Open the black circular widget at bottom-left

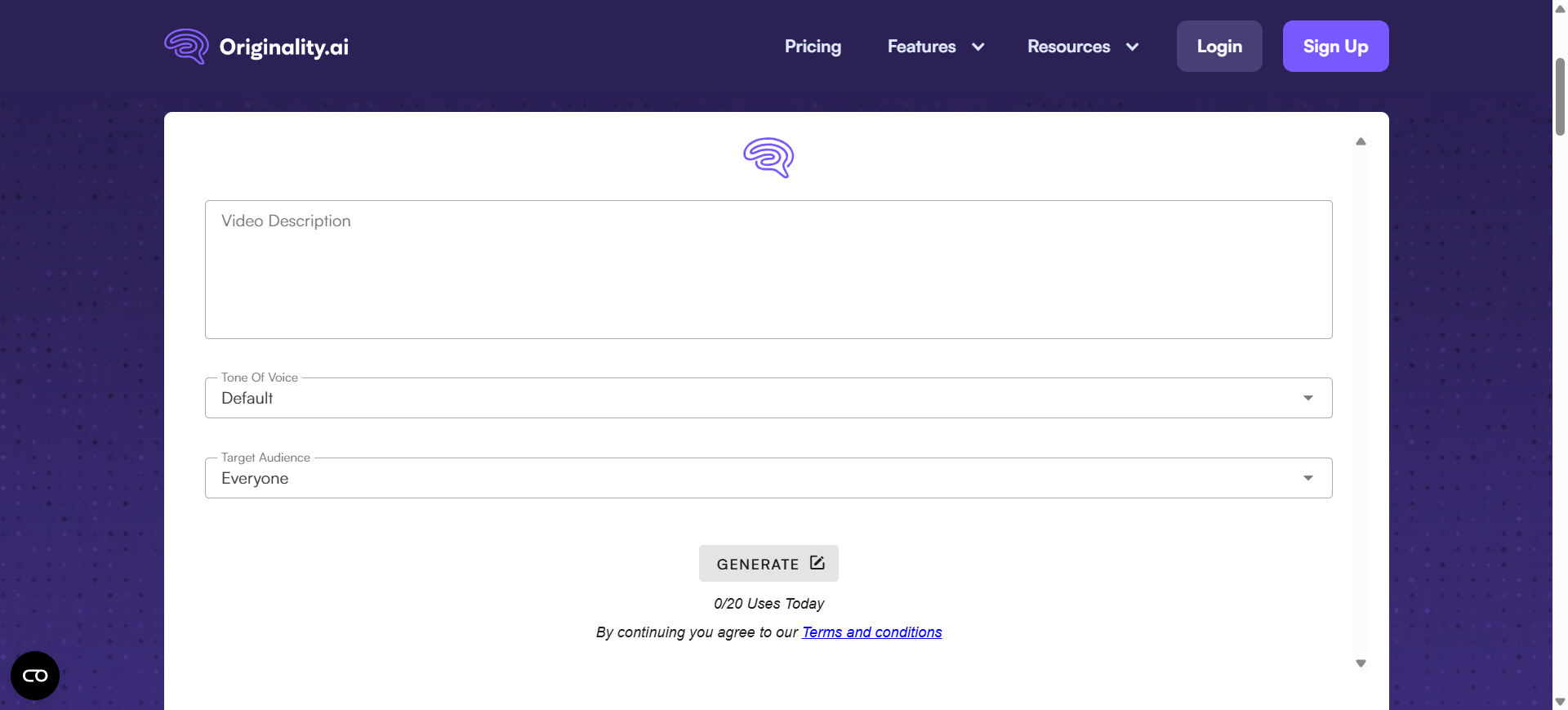point(35,676)
